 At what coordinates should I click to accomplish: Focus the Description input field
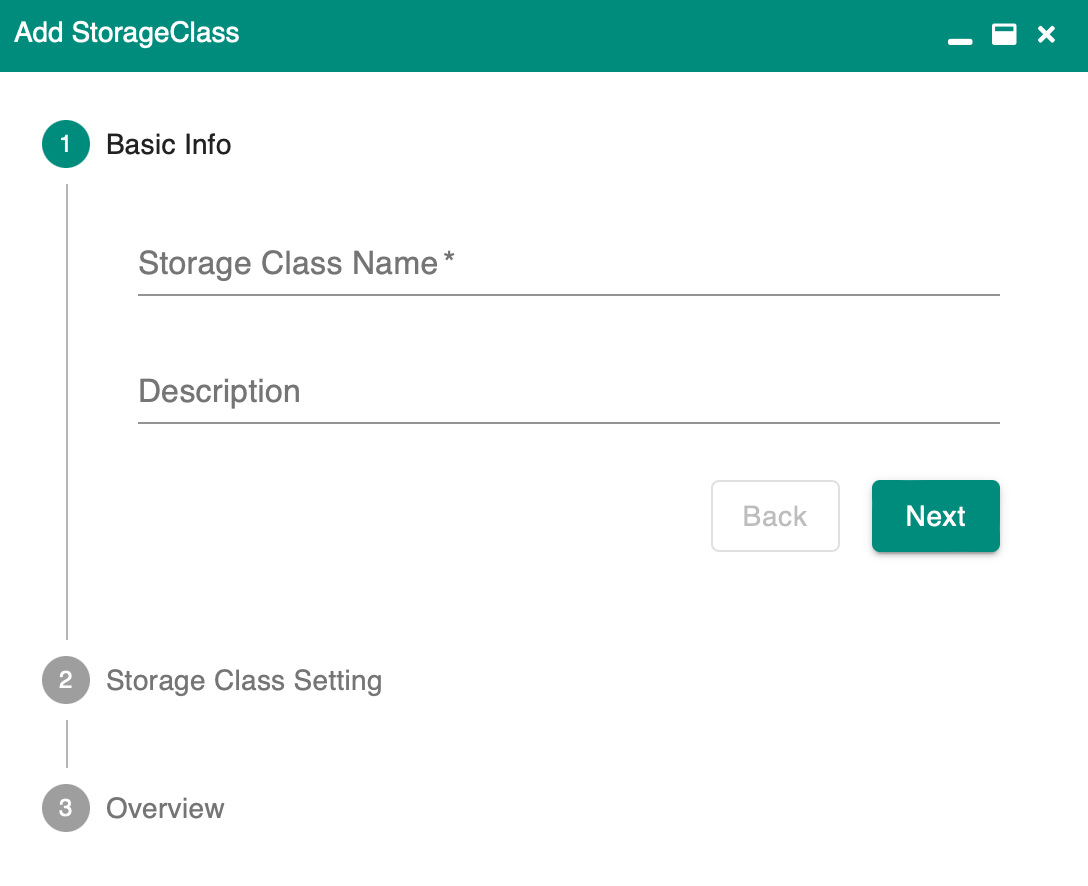tap(569, 392)
